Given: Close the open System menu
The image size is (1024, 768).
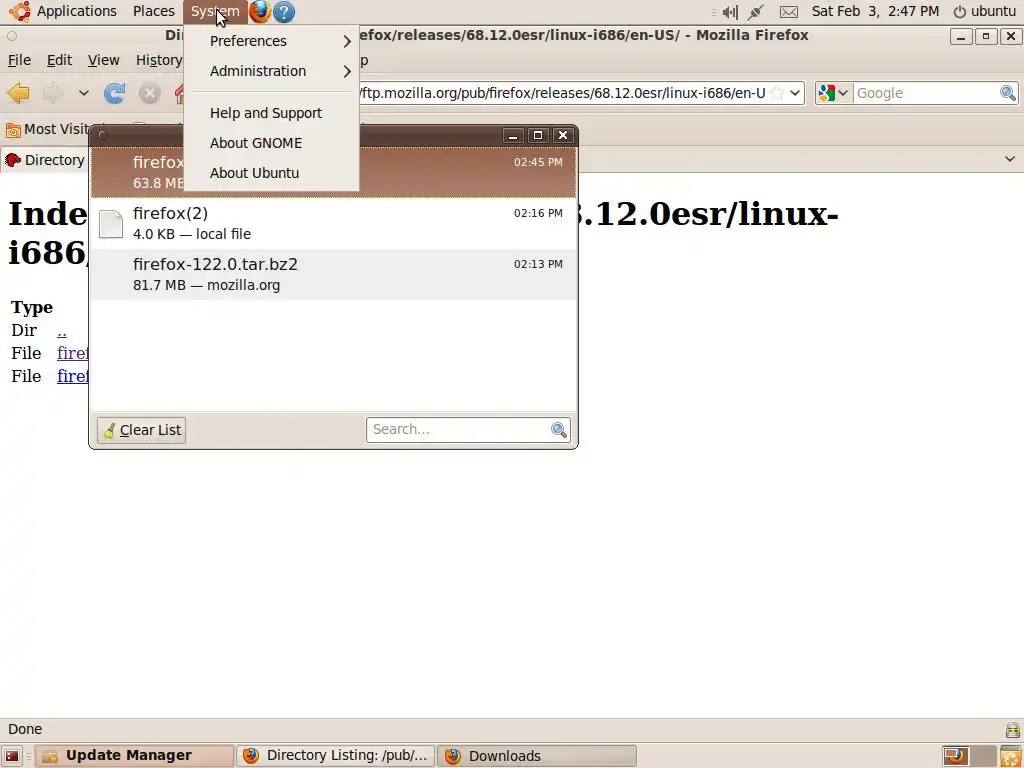Looking at the screenshot, I should 215,11.
